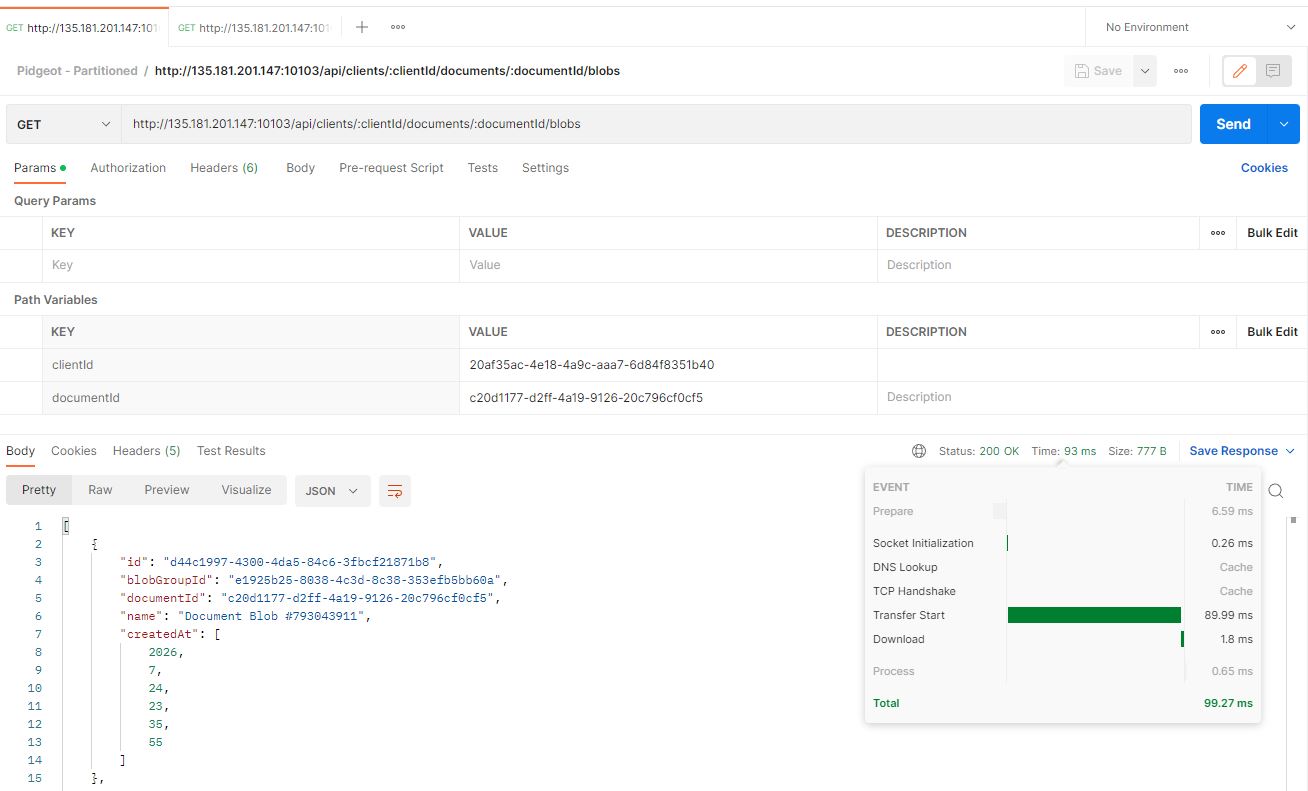Open request options three-dot menu beside Save
Screen dimensions: 1308x791
[x=1181, y=71]
